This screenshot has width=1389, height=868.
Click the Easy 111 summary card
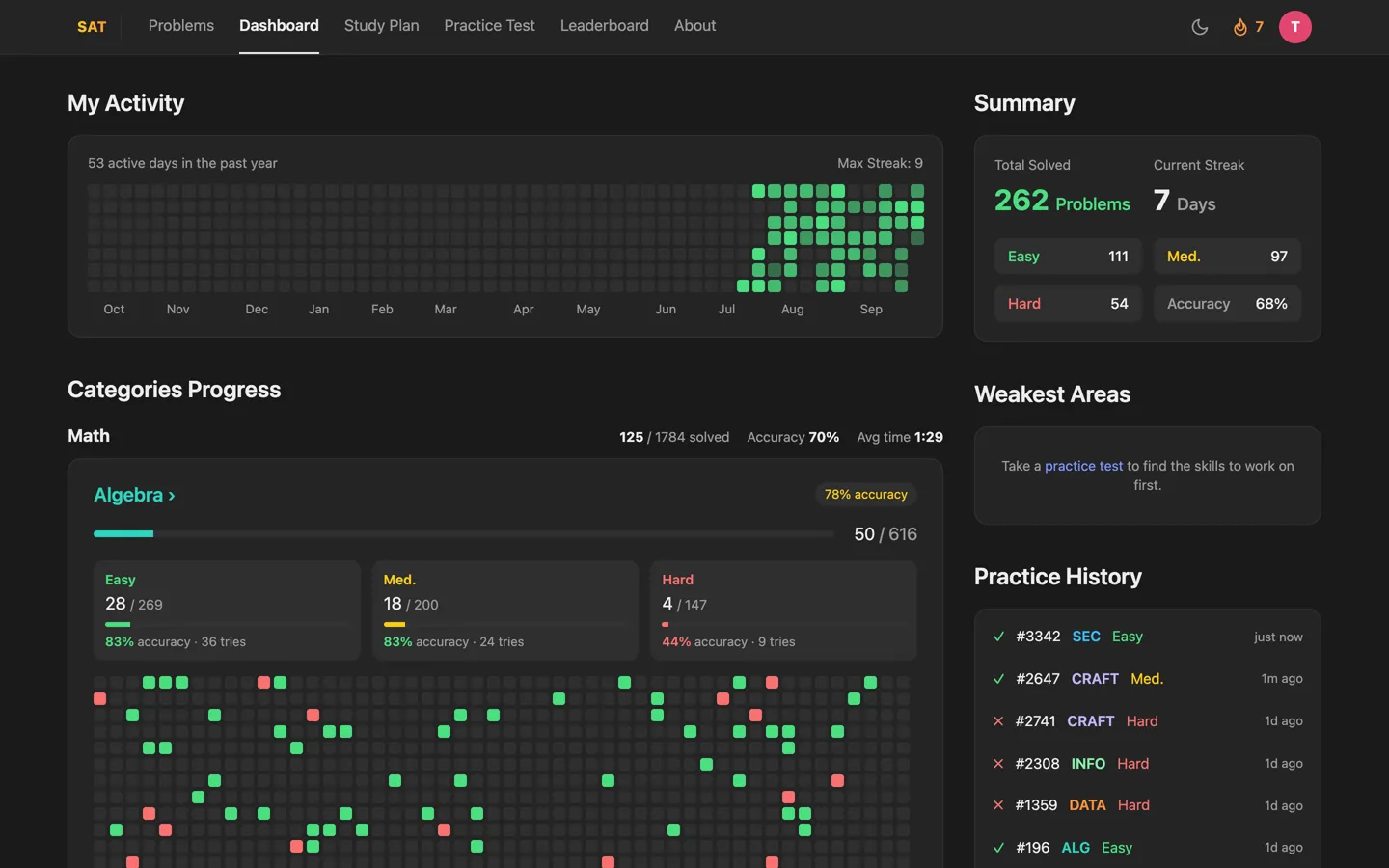(x=1068, y=257)
